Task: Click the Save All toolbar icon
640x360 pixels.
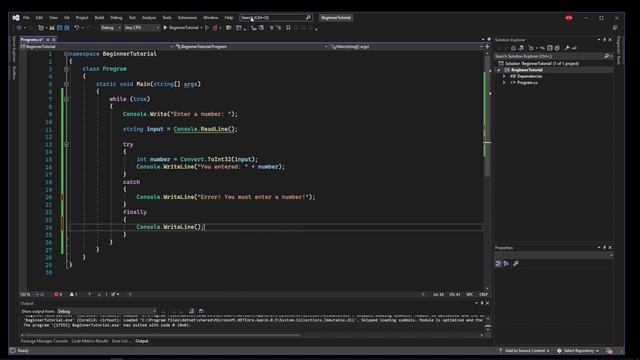Action: point(67,28)
